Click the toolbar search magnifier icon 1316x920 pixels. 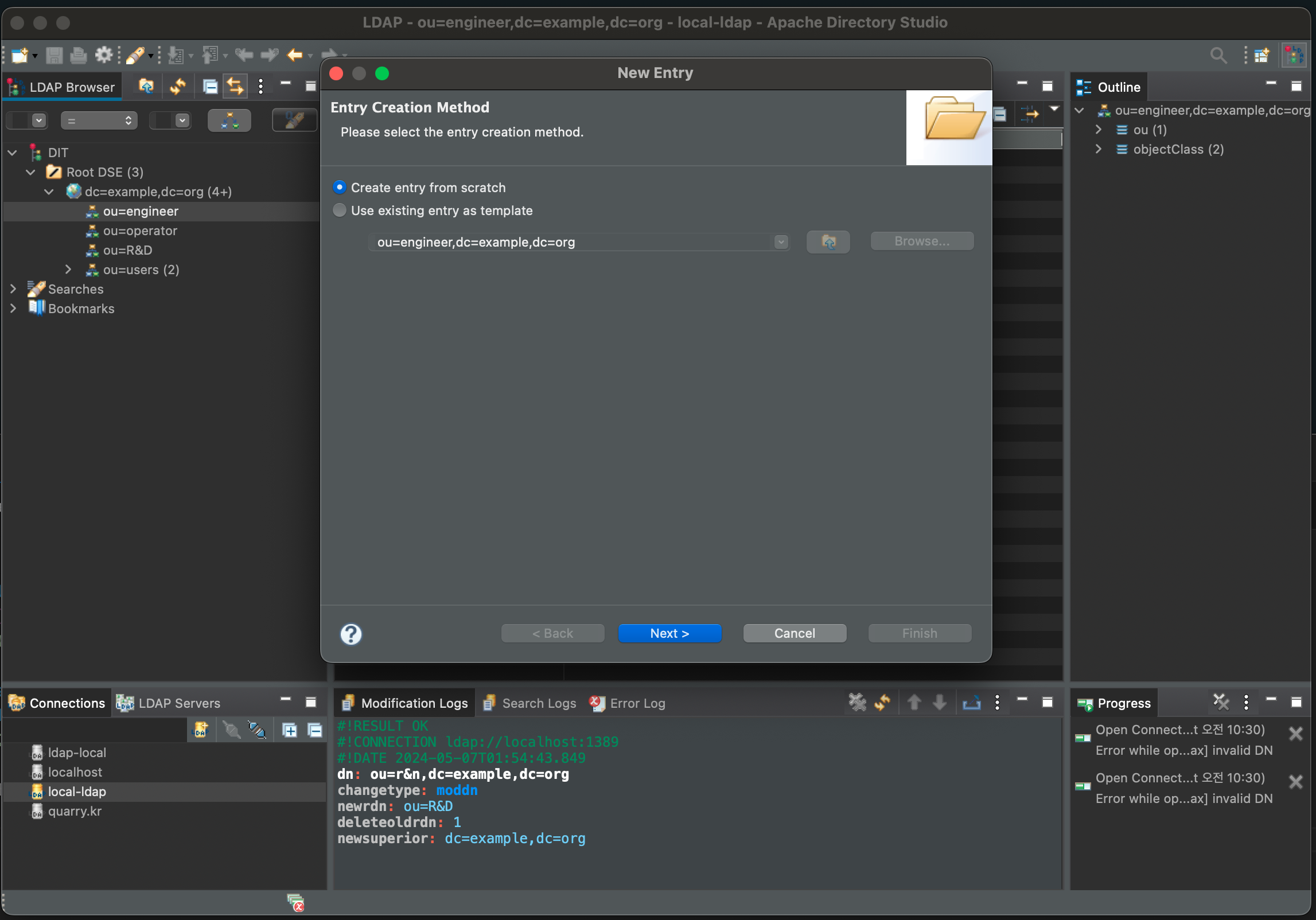(1218, 56)
